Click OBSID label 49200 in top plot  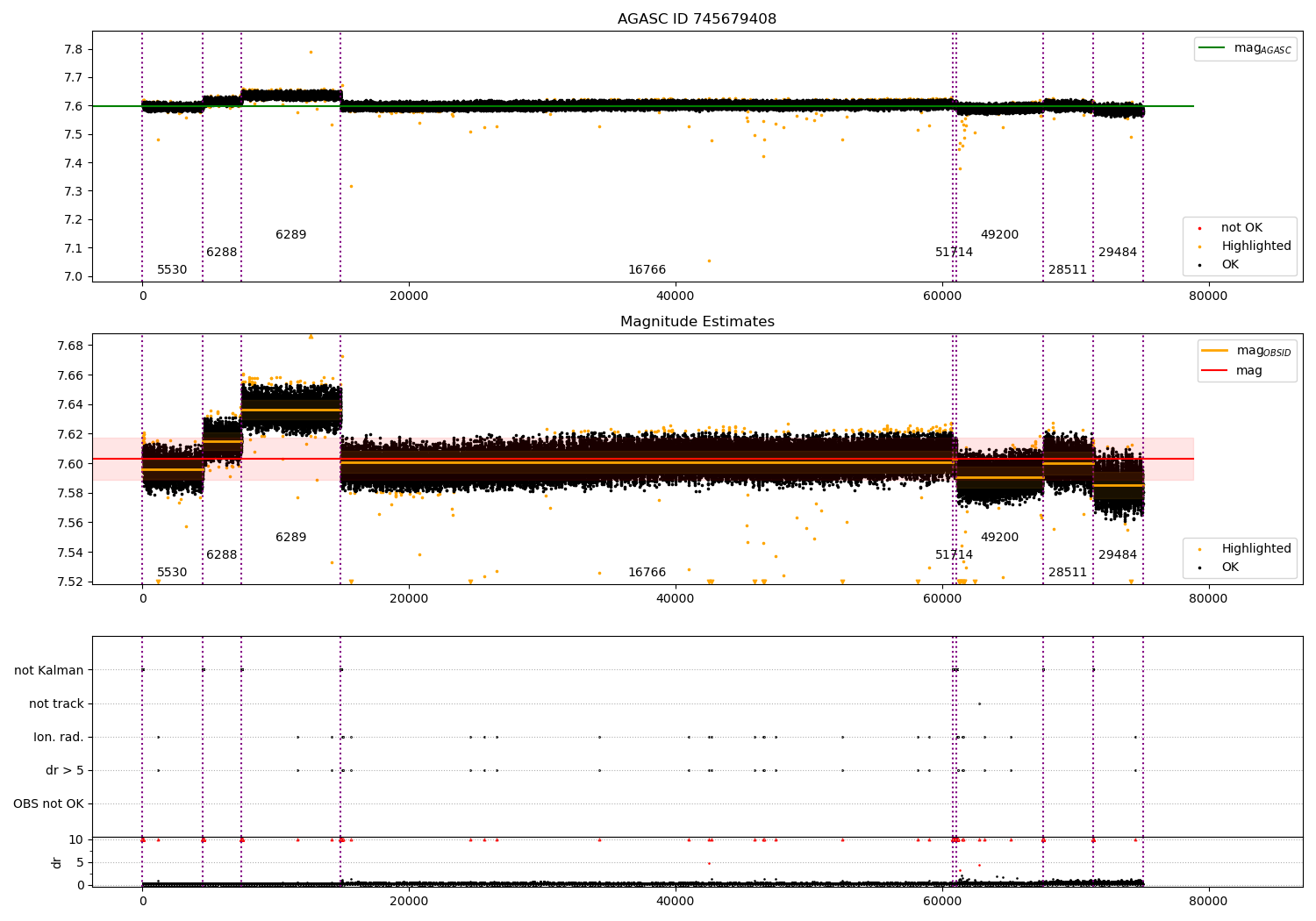point(1000,235)
